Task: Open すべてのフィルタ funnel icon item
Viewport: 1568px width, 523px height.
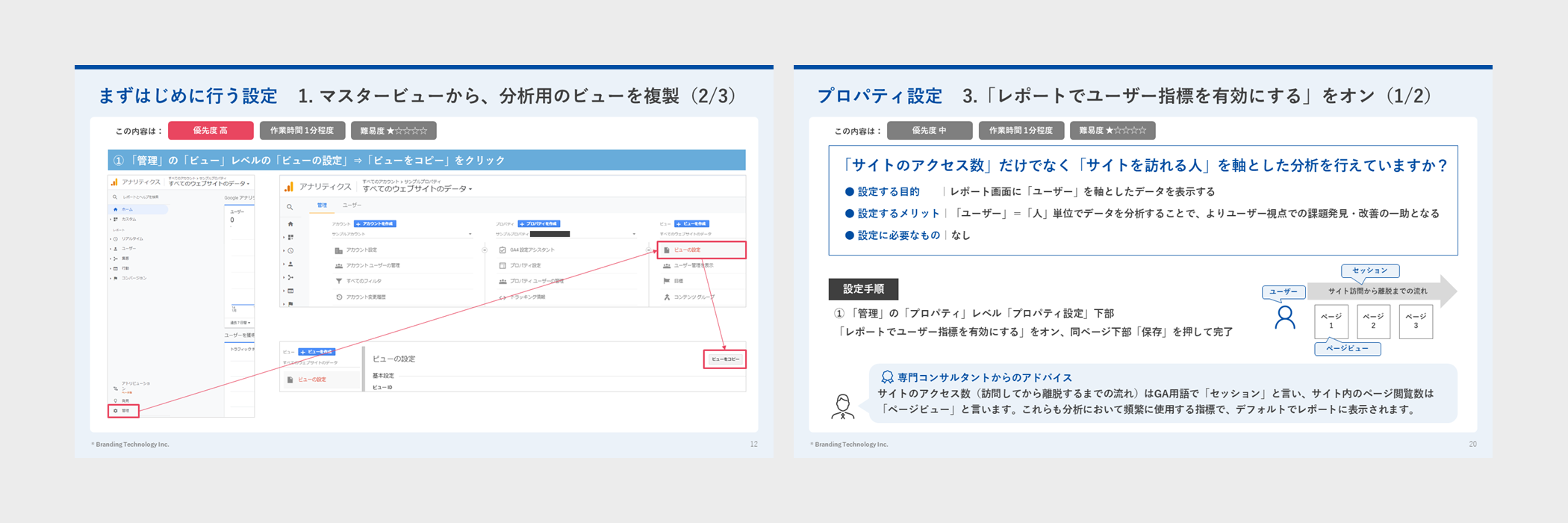Action: click(339, 281)
